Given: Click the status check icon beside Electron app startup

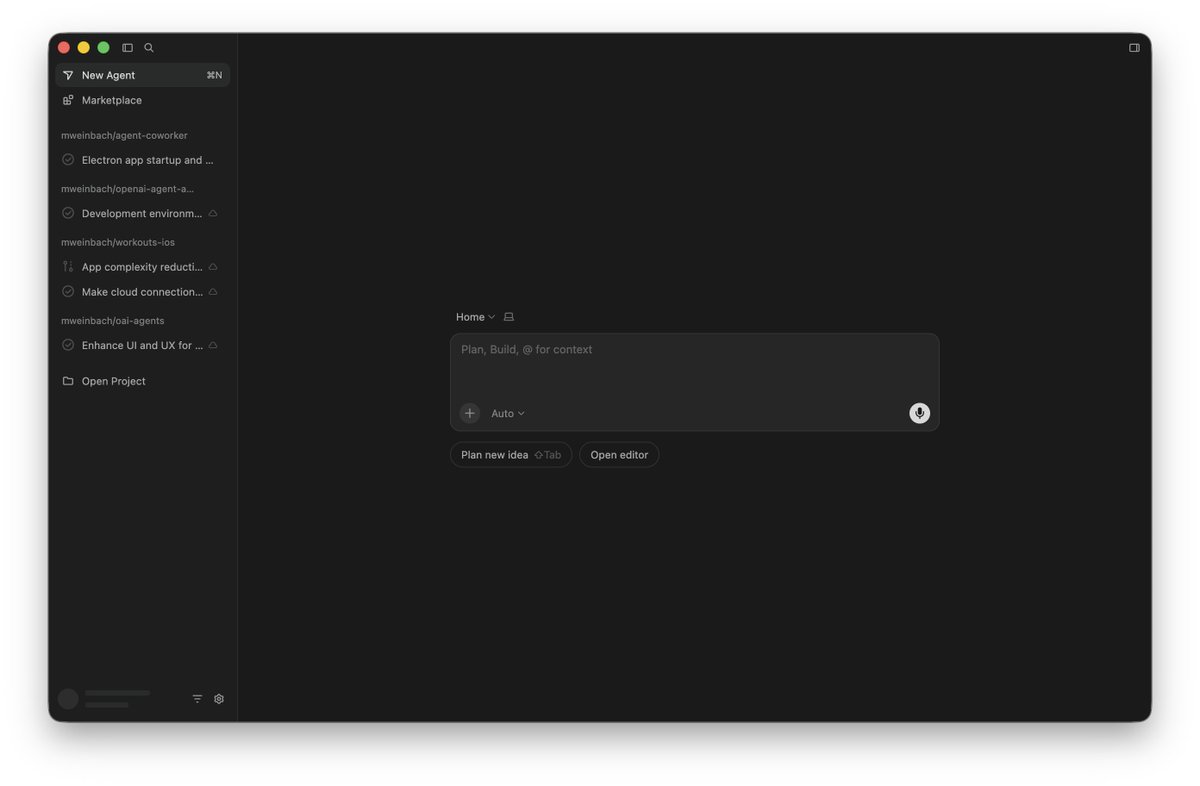Looking at the screenshot, I should tap(68, 160).
